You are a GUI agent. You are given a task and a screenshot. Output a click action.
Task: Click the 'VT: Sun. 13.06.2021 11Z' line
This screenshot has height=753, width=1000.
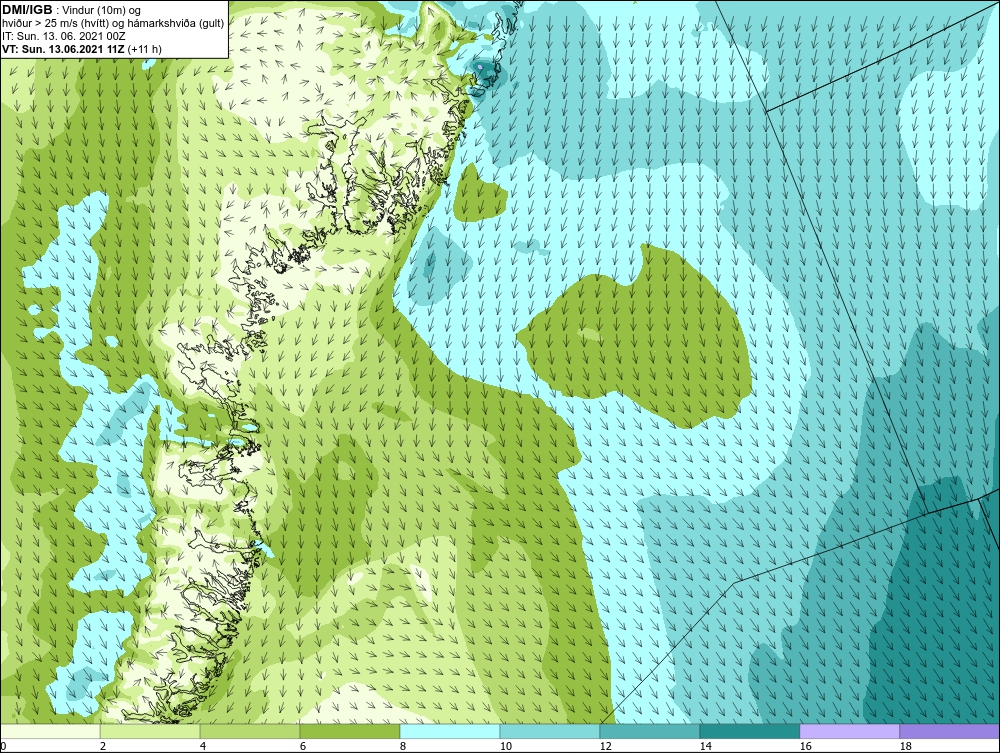coord(64,49)
